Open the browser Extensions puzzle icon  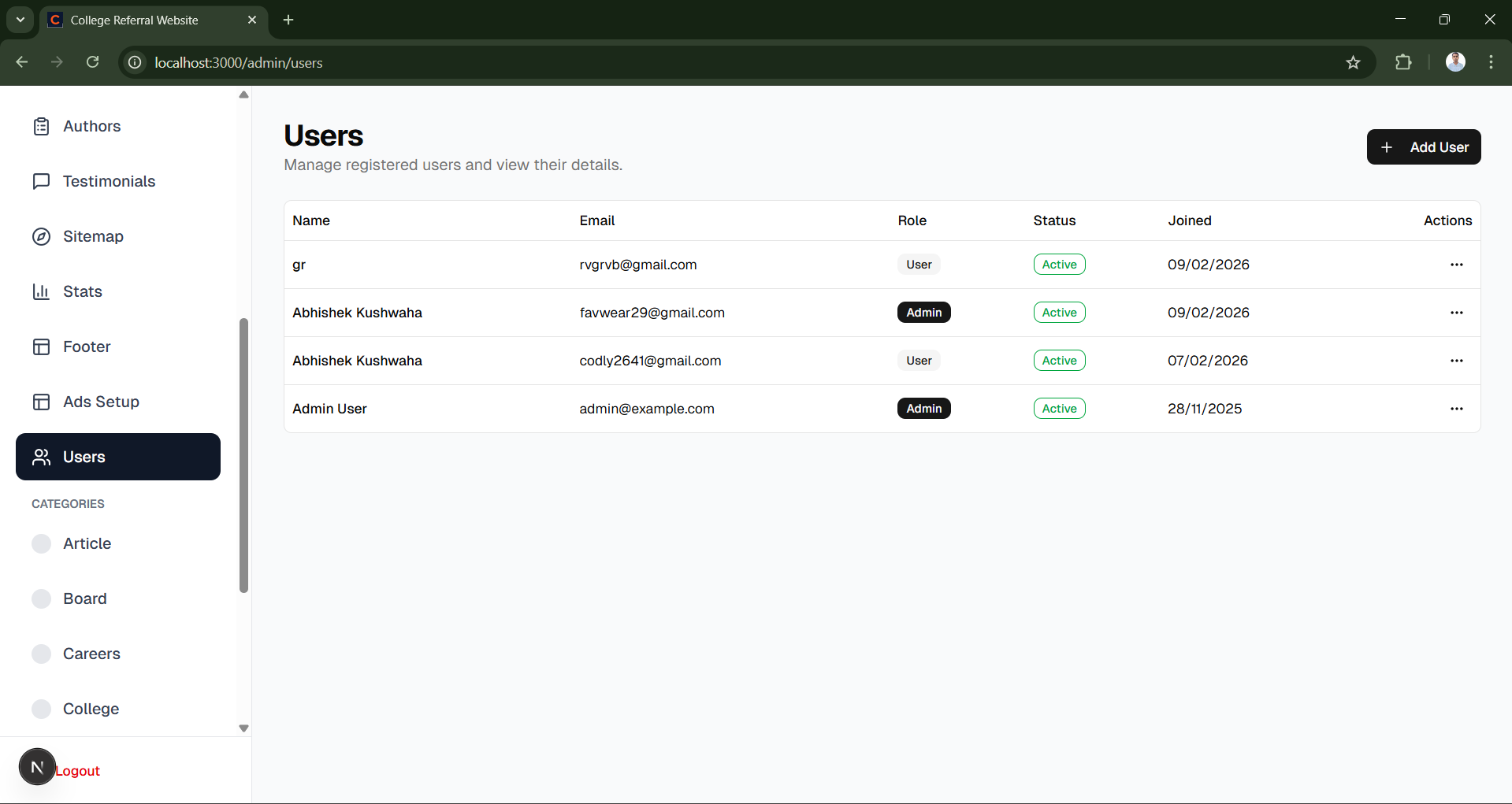tap(1403, 62)
